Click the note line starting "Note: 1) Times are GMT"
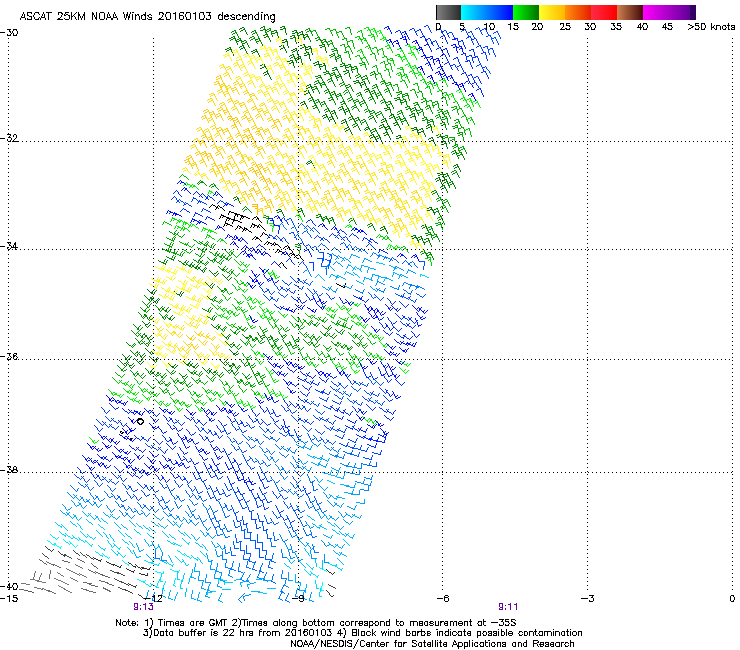This screenshot has width=740, height=650. (x=315, y=623)
